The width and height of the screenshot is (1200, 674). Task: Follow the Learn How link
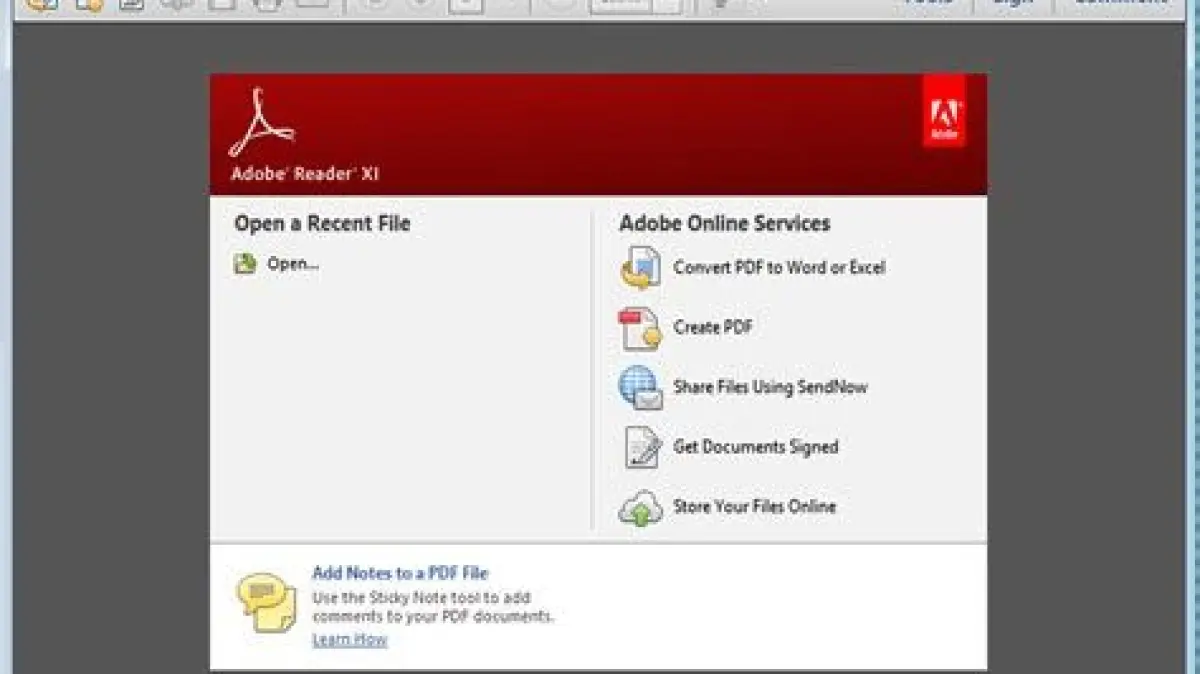pyautogui.click(x=349, y=640)
